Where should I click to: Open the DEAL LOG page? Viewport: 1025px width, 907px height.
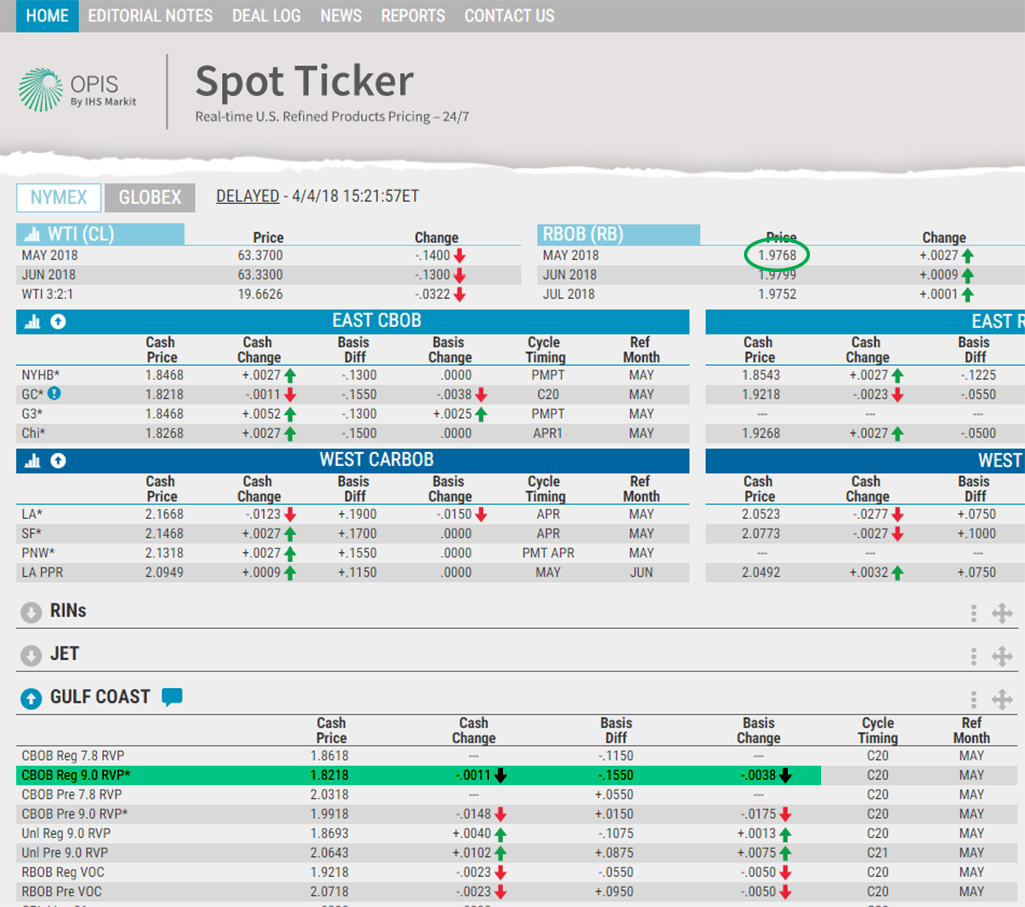pyautogui.click(x=266, y=16)
